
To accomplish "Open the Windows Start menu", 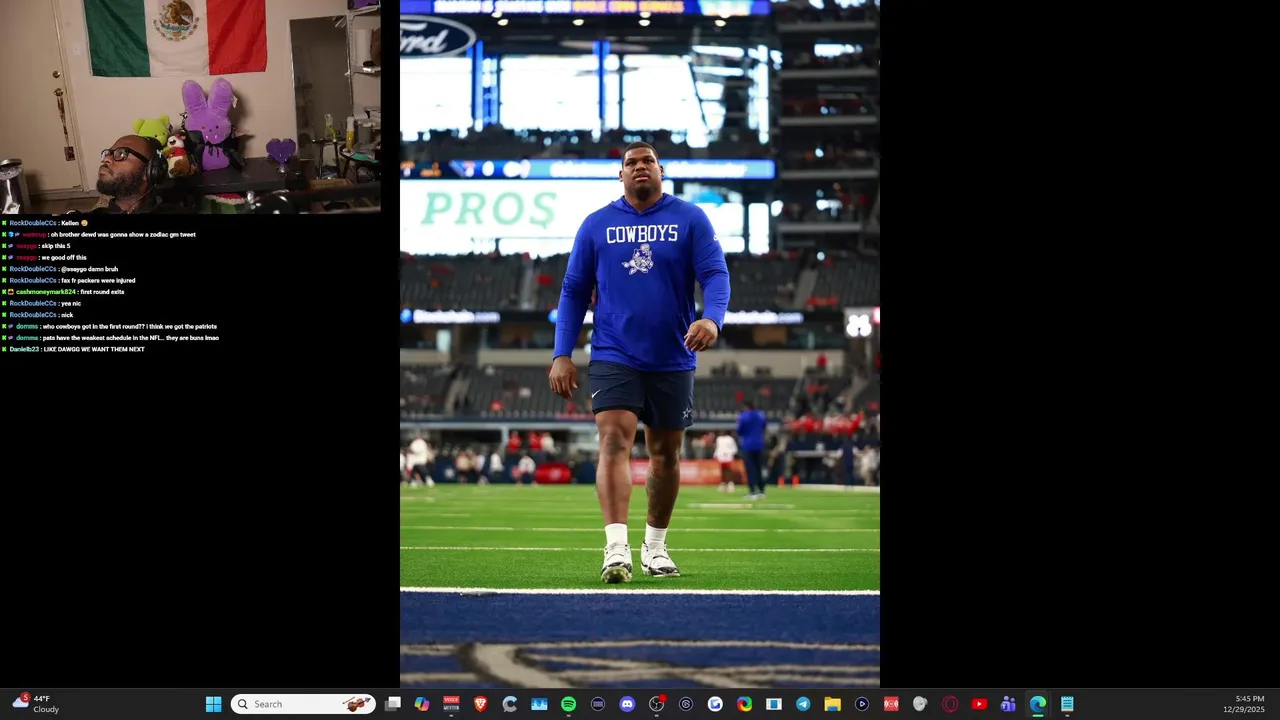I will [213, 704].
